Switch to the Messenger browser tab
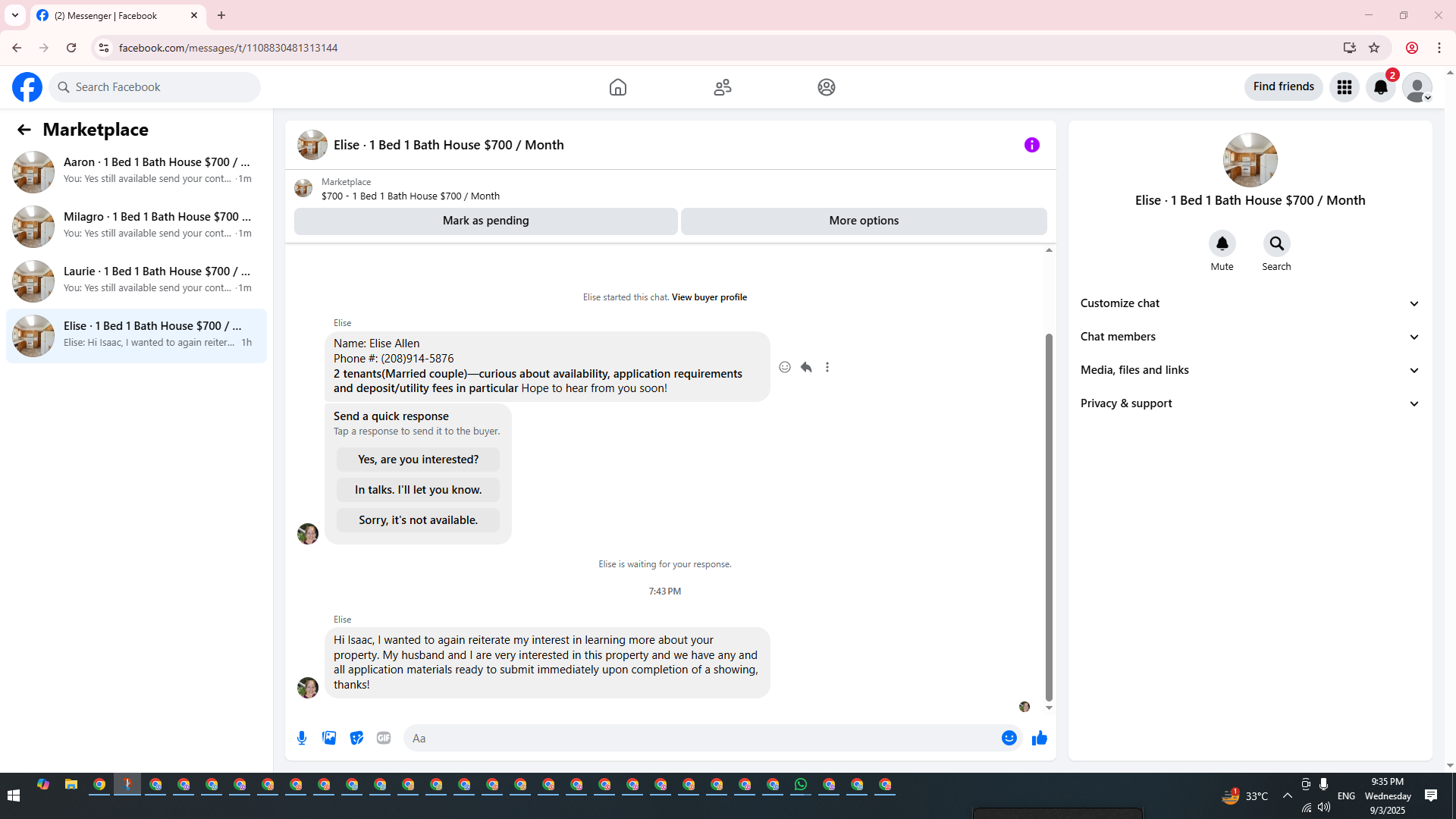Screen dimensions: 1456x819 (118, 16)
